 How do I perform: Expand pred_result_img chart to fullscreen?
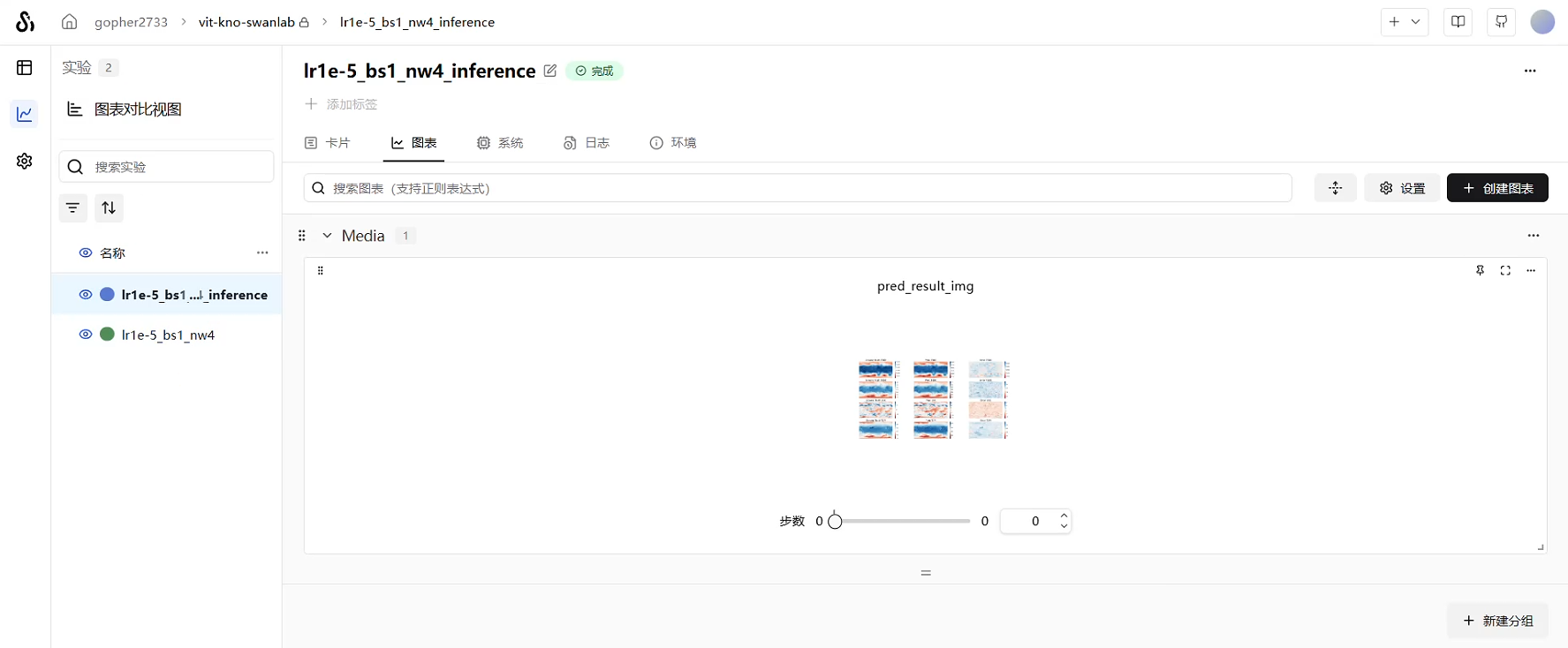1505,271
